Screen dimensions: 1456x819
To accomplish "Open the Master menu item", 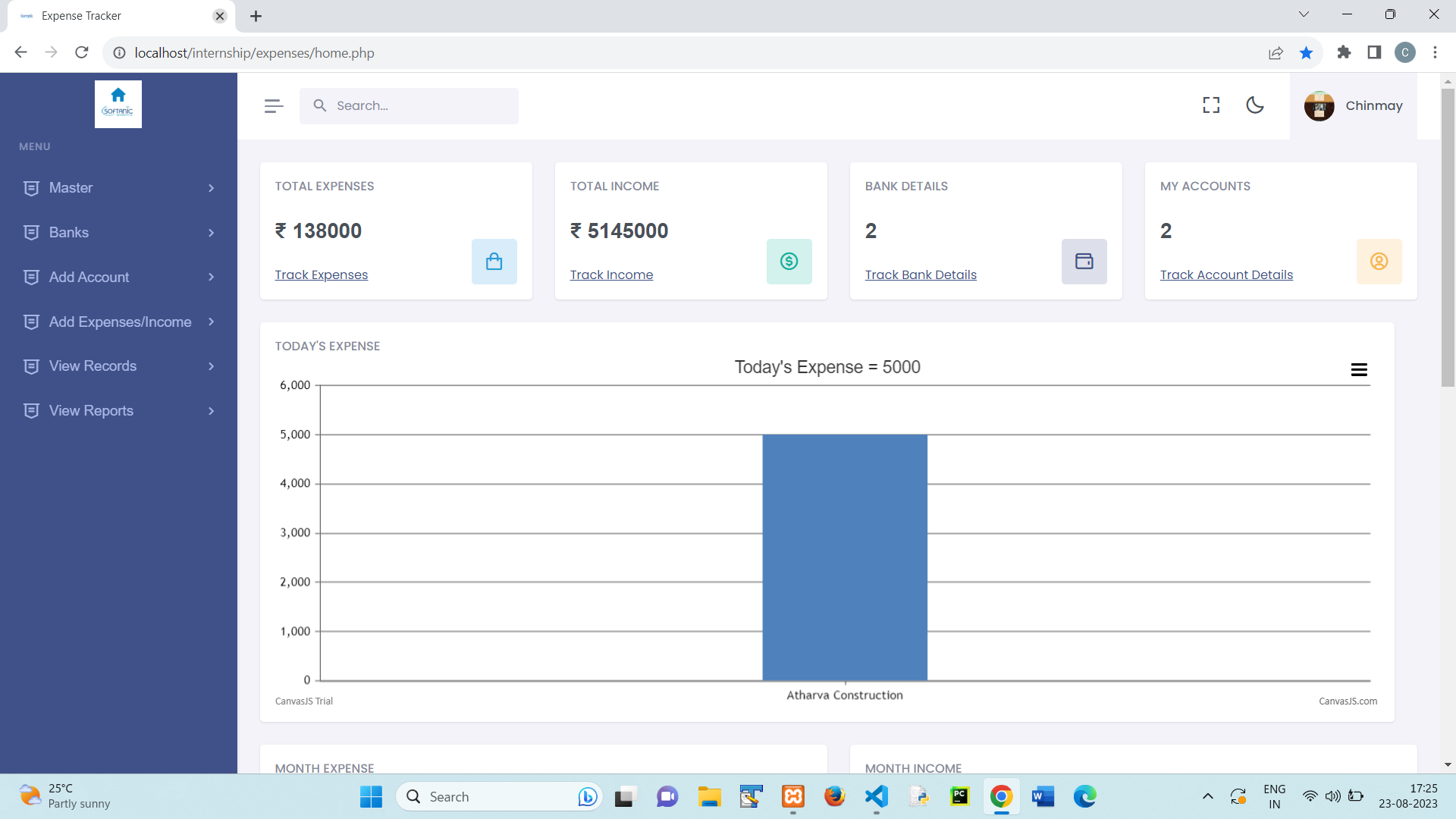I will pos(118,188).
